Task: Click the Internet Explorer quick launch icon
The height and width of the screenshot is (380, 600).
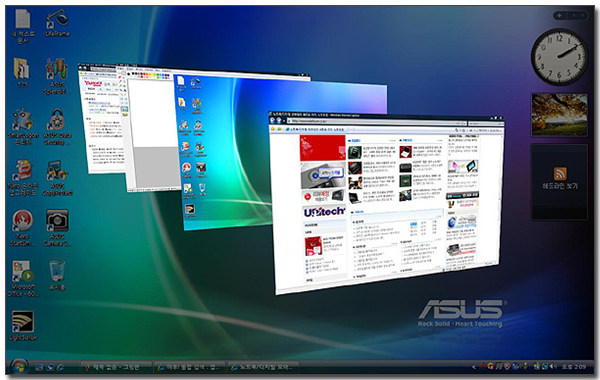Action: tap(60, 367)
